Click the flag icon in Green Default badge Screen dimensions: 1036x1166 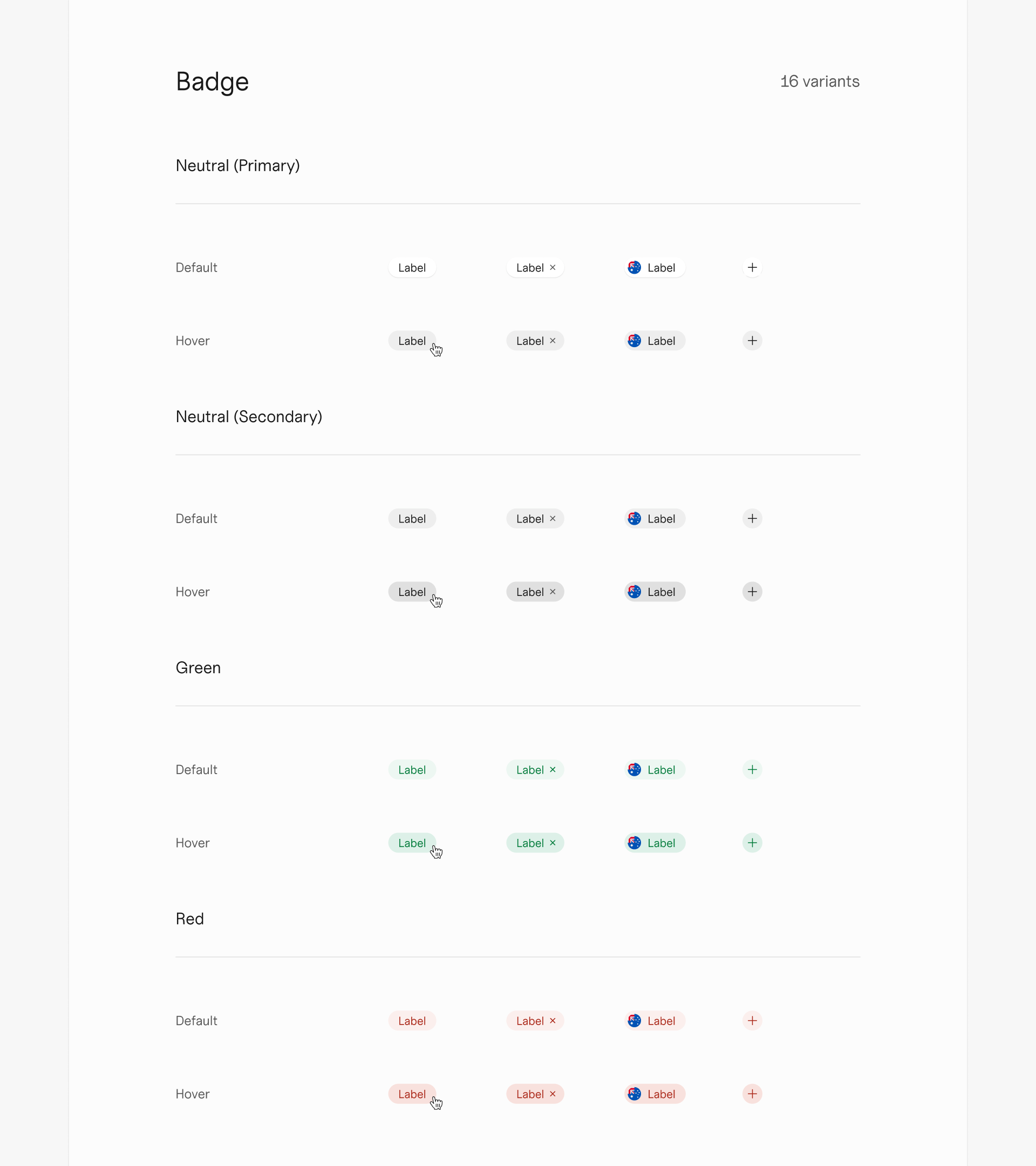[x=634, y=770]
